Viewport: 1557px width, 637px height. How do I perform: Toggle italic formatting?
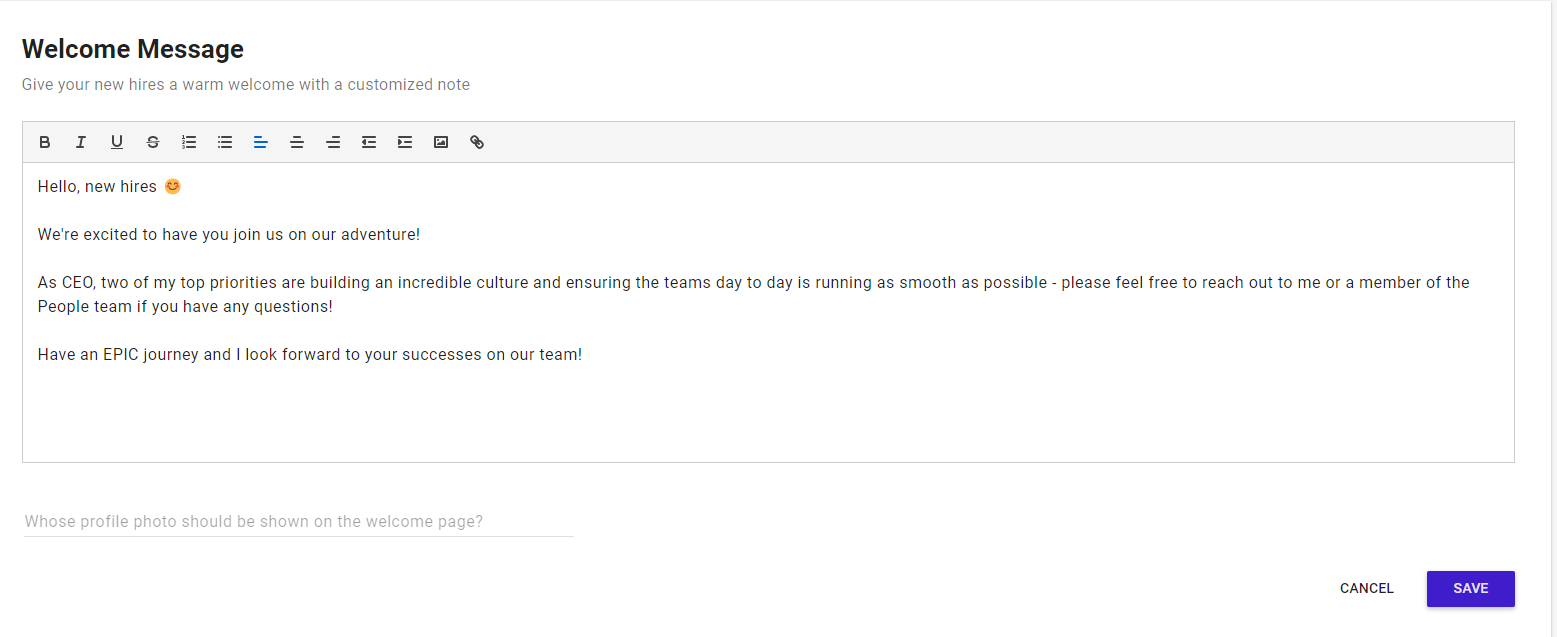[x=81, y=142]
